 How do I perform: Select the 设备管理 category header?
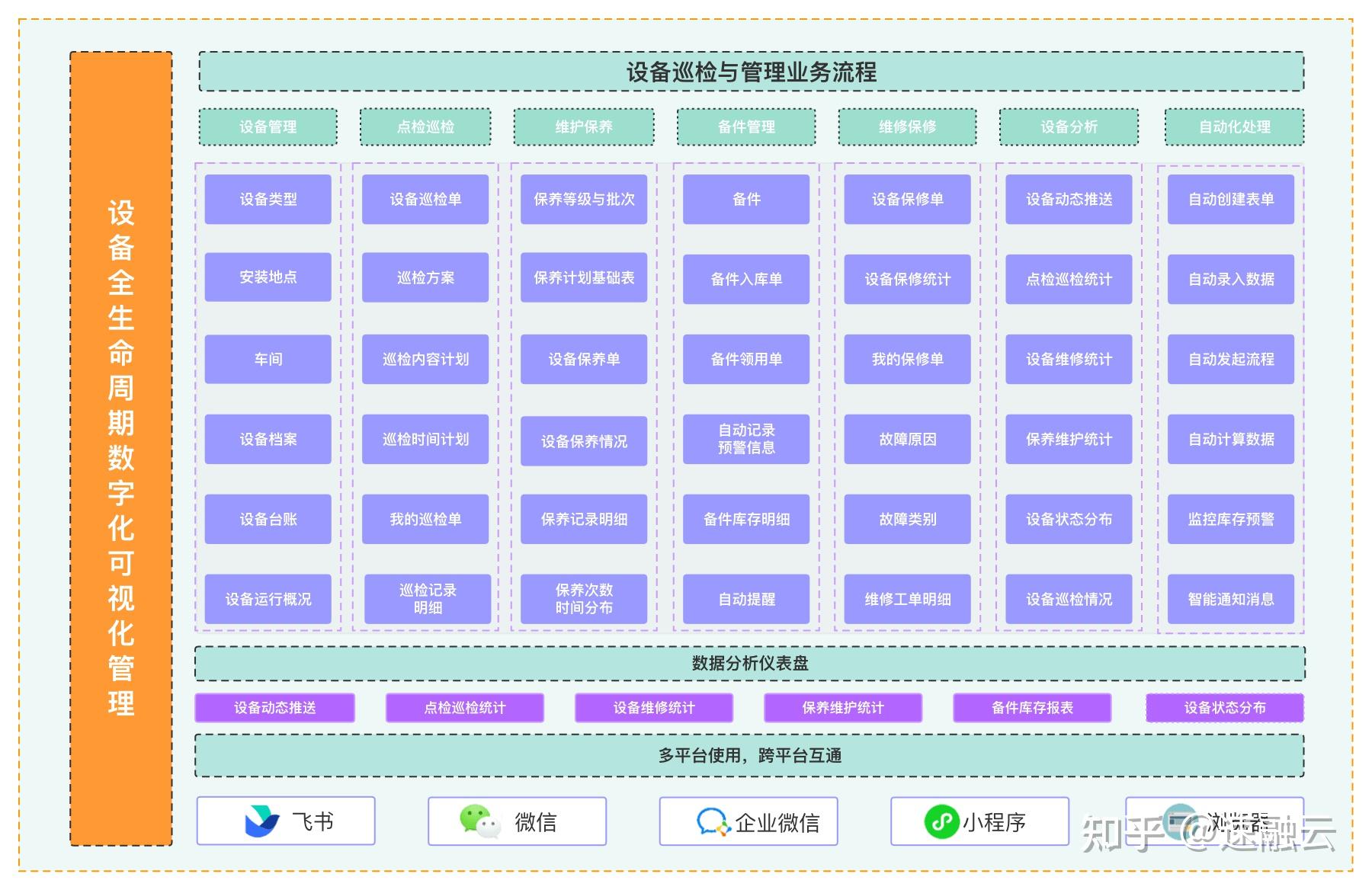coord(268,126)
